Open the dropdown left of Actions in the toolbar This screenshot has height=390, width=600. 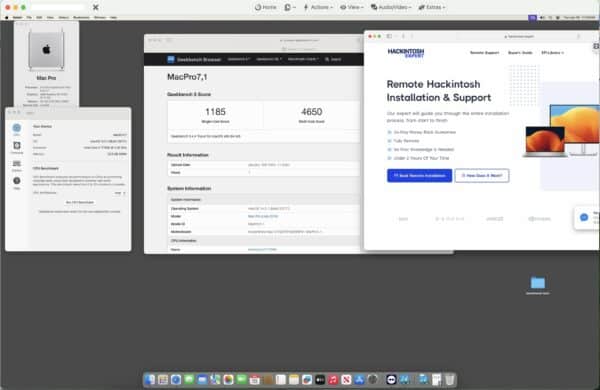tap(290, 7)
